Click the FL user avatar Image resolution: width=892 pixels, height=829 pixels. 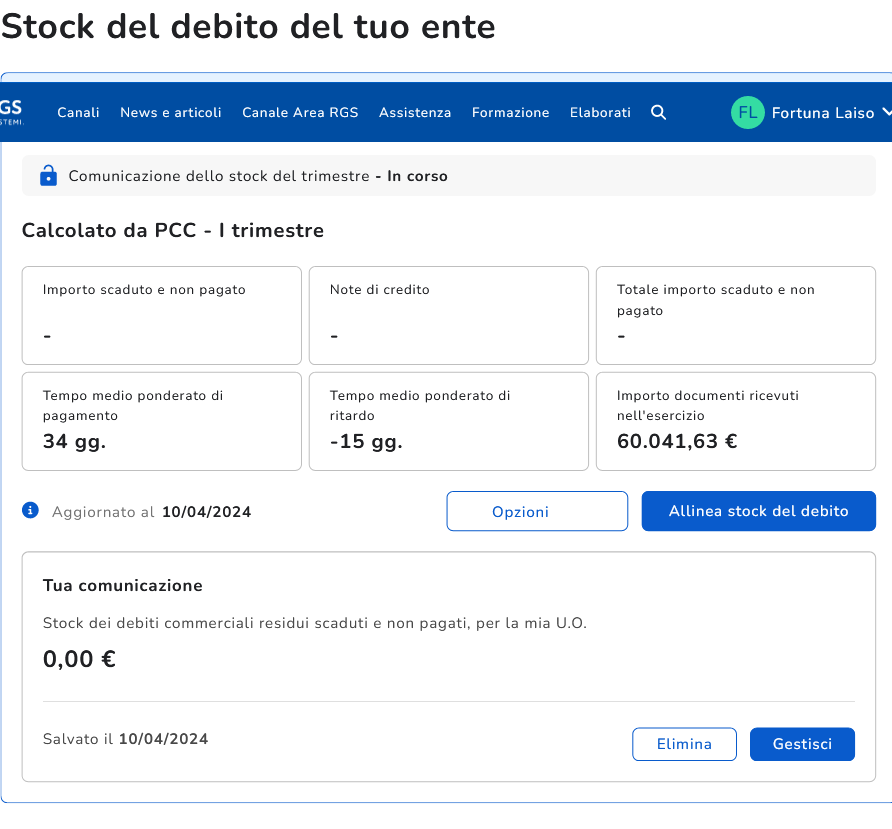pos(747,113)
